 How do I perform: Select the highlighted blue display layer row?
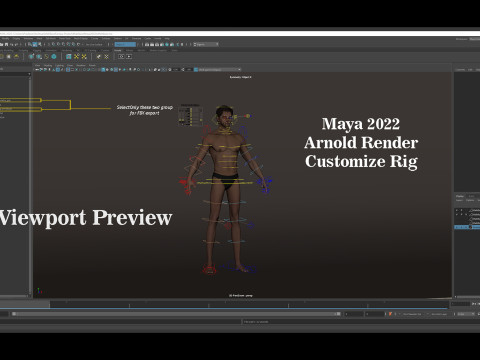click(x=467, y=227)
